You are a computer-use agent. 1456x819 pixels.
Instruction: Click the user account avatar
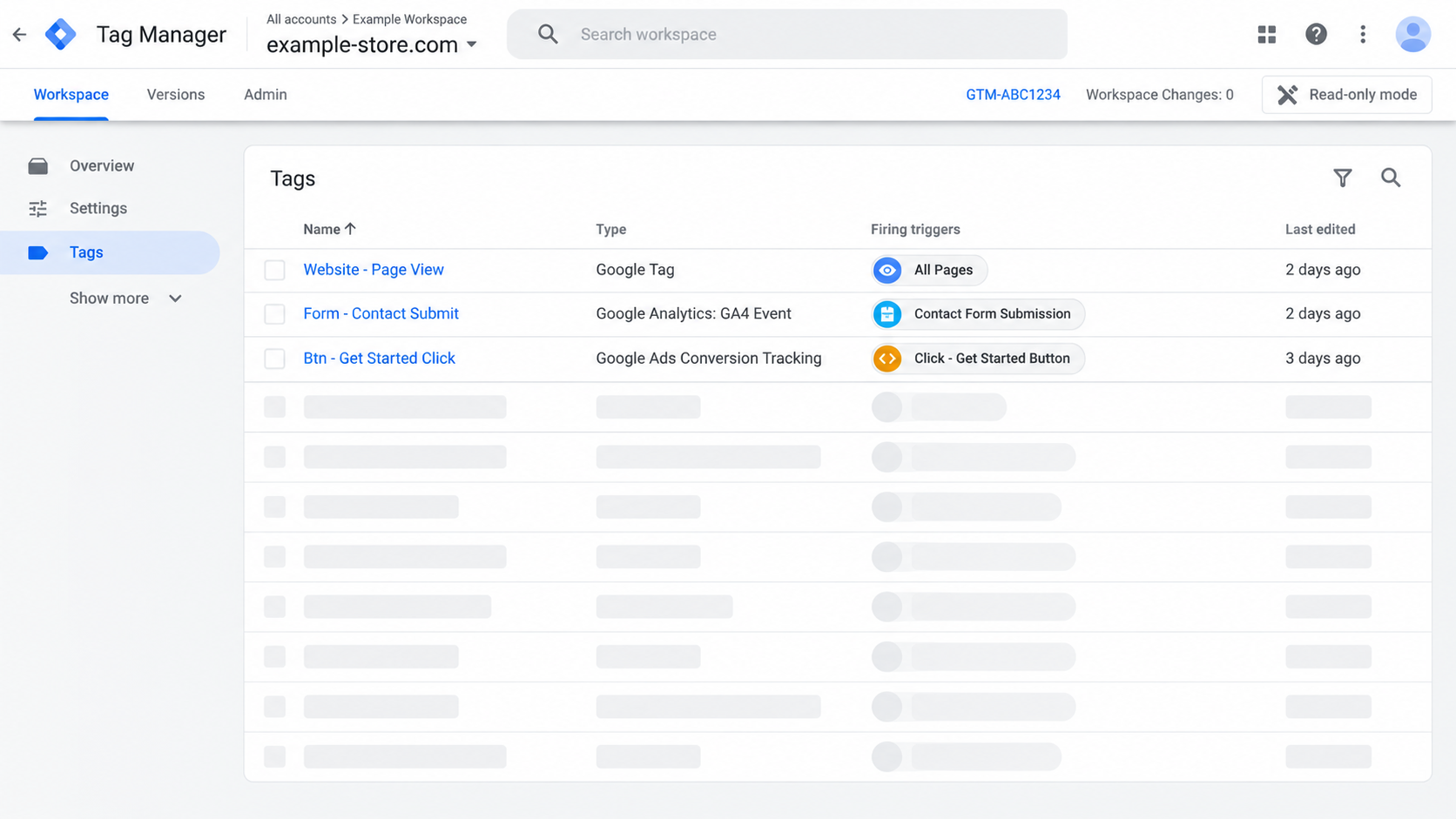coord(1412,34)
